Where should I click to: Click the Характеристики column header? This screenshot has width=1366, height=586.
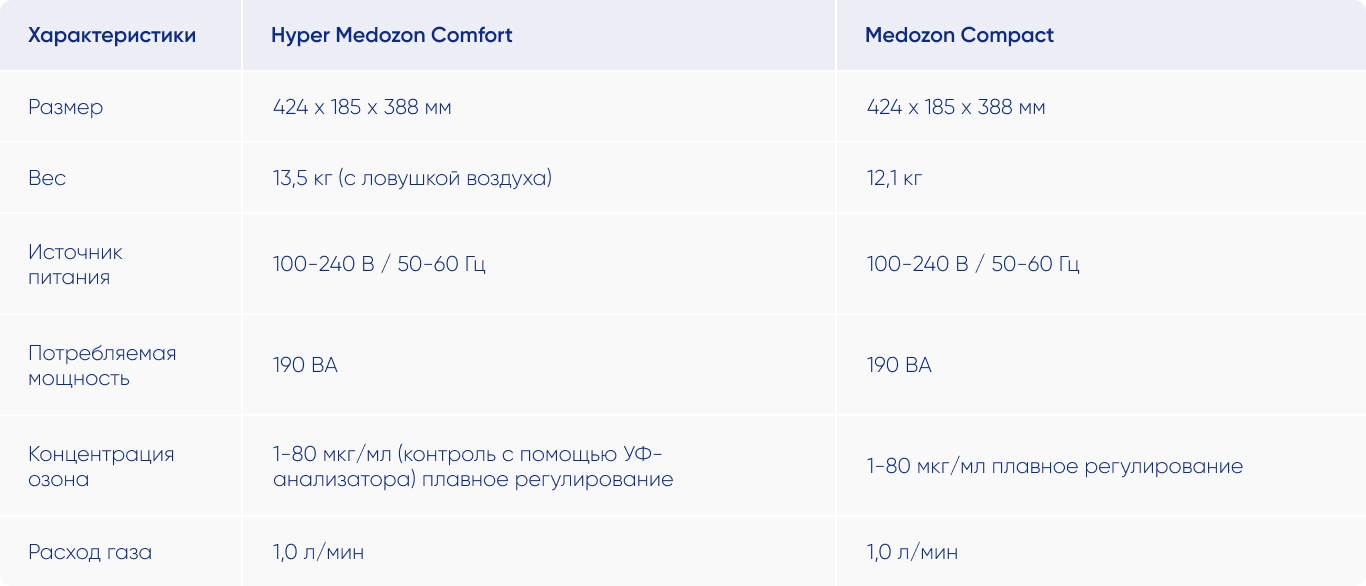112,36
